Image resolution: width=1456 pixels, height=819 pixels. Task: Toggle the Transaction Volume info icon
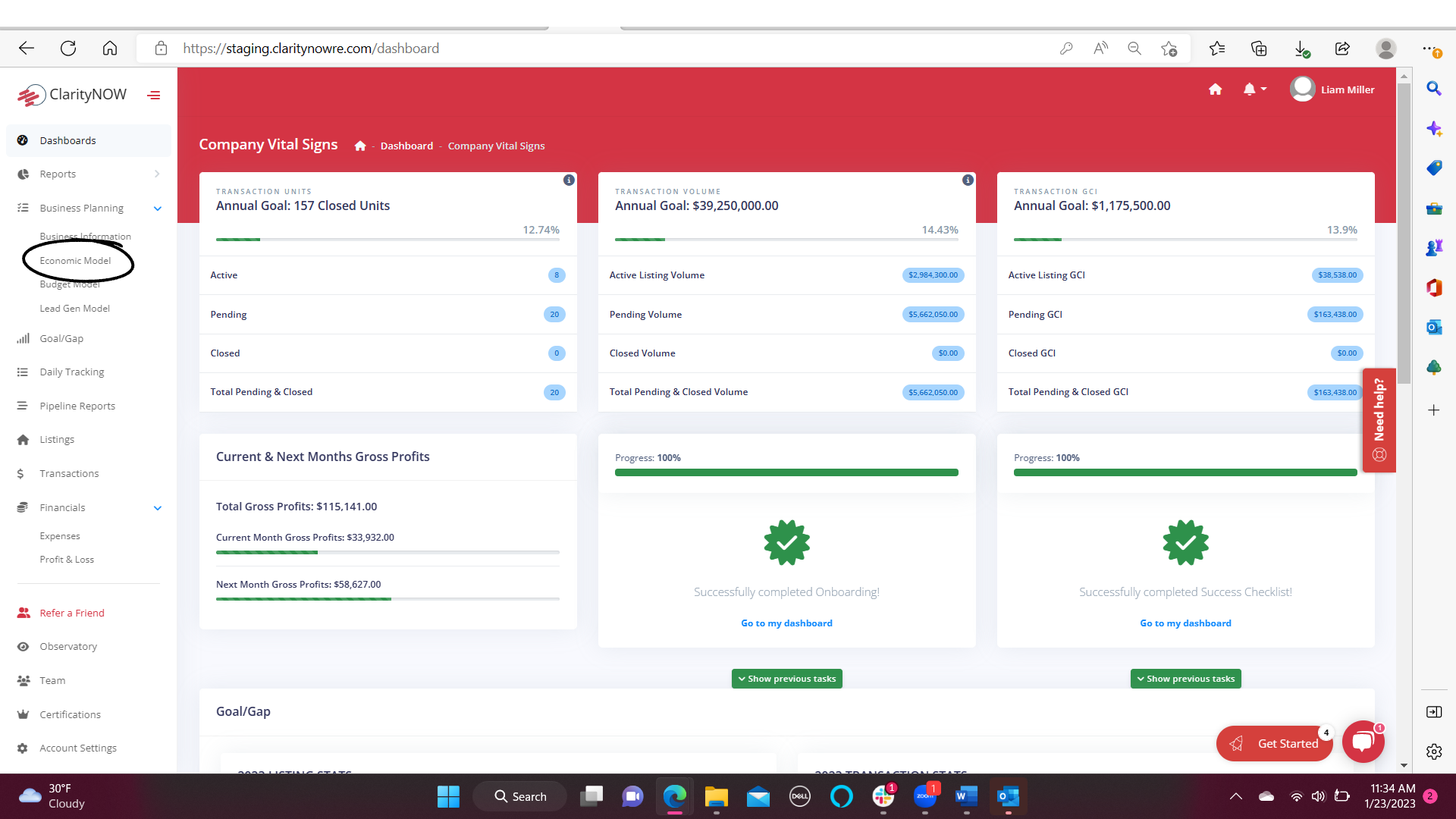pyautogui.click(x=967, y=181)
